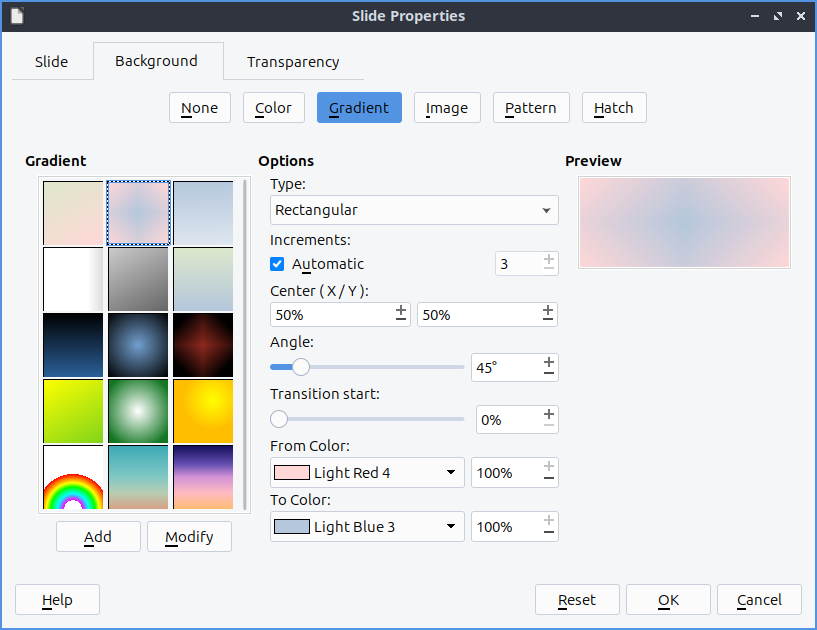Viewport: 817px width, 630px height.
Task: Click the Center X percentage field
Action: pyautogui.click(x=331, y=315)
